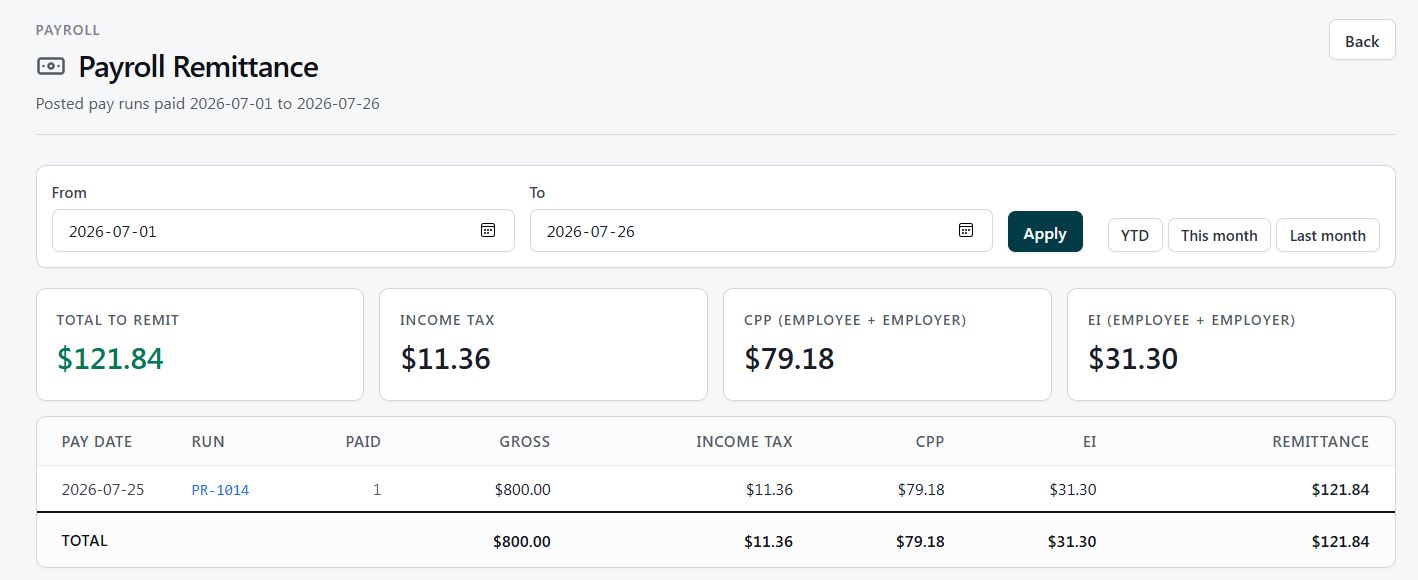
Task: Click EI $31.30 in TOTAL row
Action: pyautogui.click(x=1072, y=542)
